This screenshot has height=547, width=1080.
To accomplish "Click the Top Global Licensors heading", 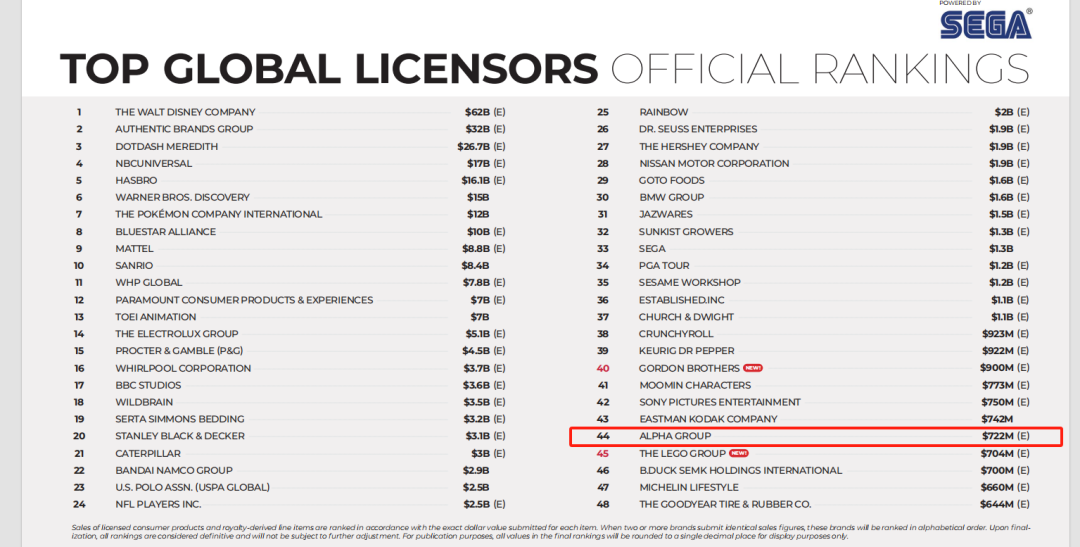I will [329, 69].
